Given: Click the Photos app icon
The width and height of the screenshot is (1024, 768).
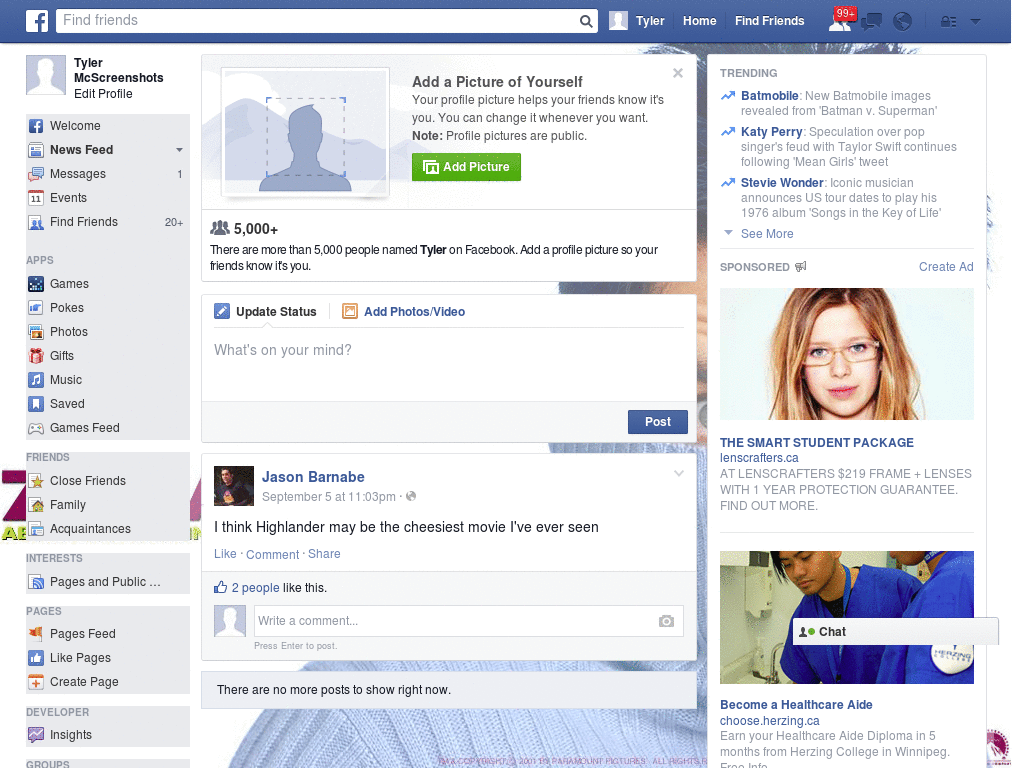Looking at the screenshot, I should 36,332.
